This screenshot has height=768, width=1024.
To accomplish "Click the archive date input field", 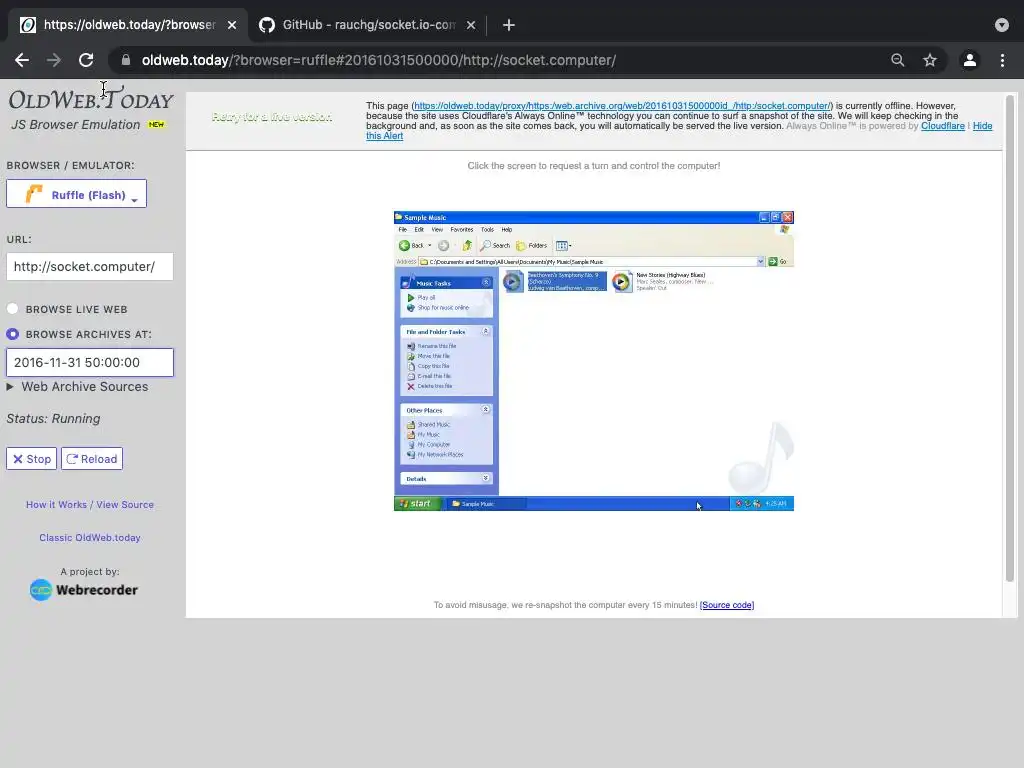I will [90, 362].
